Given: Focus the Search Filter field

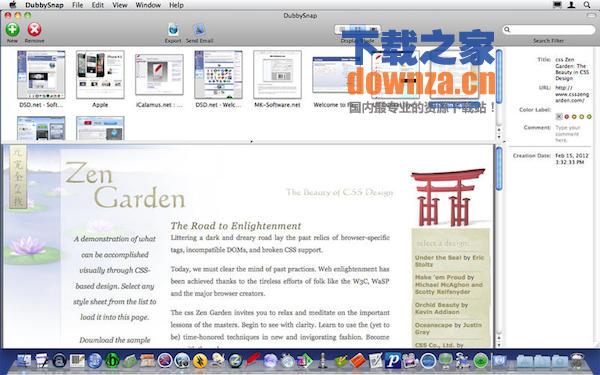Looking at the screenshot, I should click(549, 30).
